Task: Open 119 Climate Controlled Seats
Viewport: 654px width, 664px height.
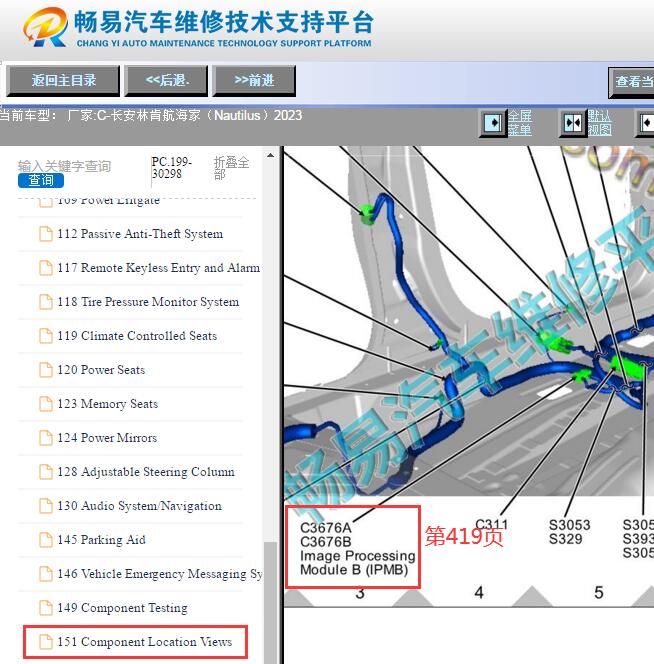Action: click(x=137, y=336)
